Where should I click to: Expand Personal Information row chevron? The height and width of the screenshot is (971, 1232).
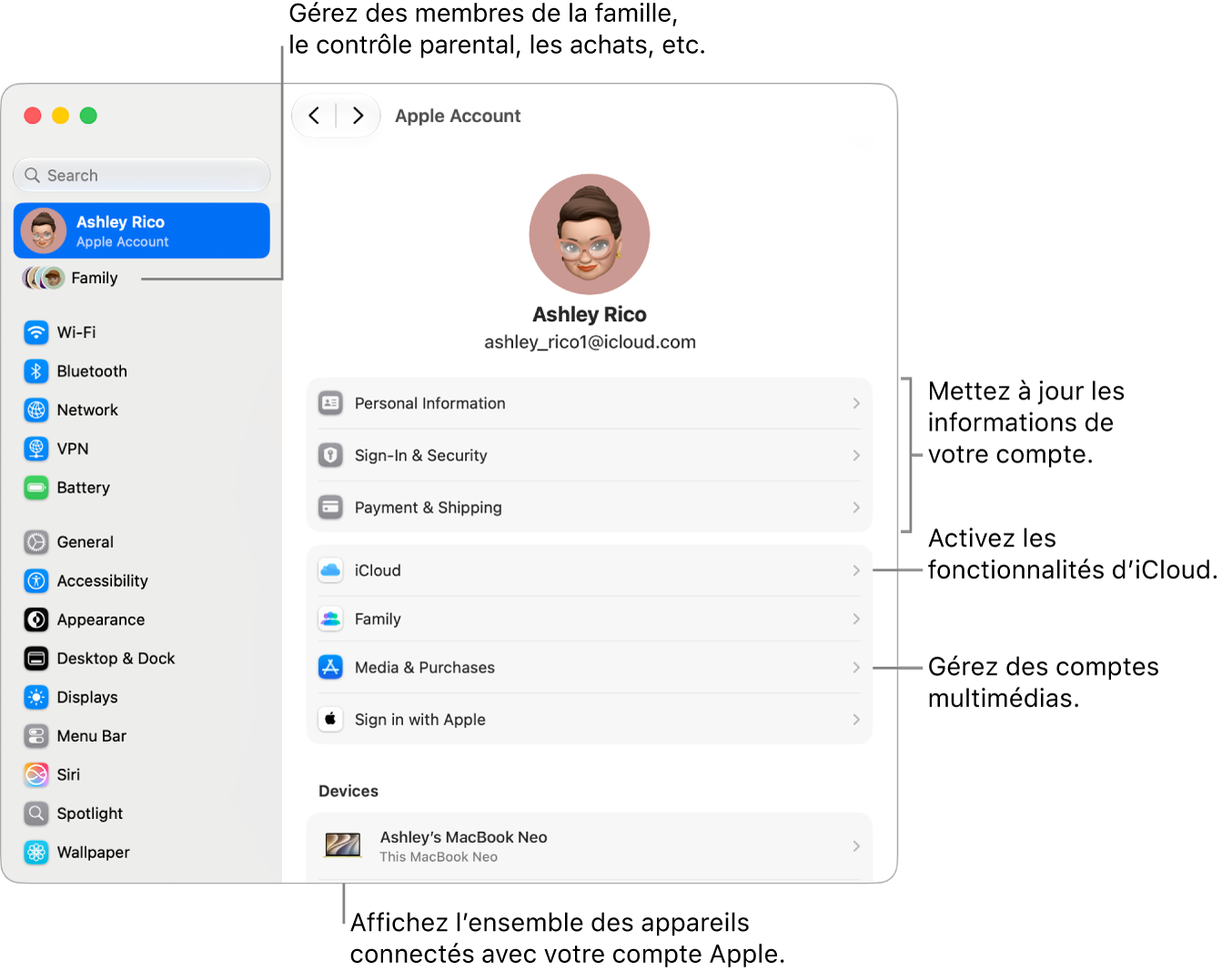(856, 403)
